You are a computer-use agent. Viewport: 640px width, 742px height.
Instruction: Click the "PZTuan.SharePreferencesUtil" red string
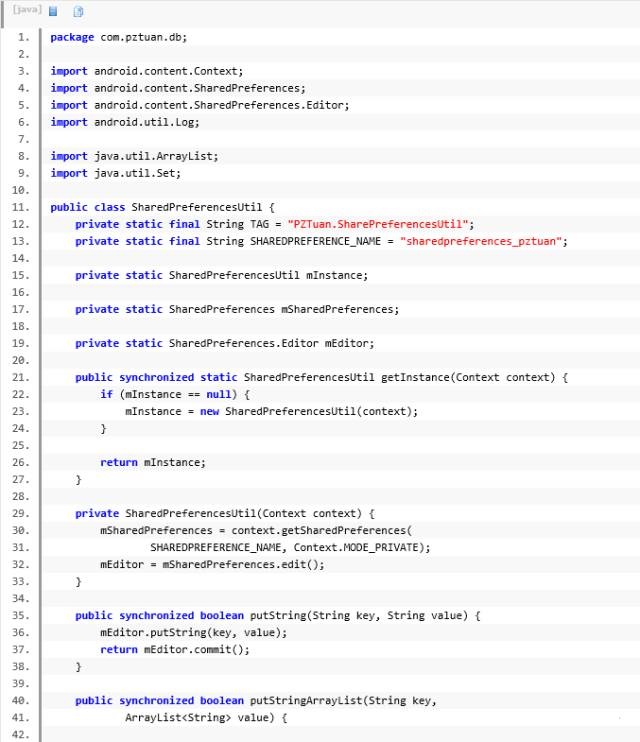point(380,224)
